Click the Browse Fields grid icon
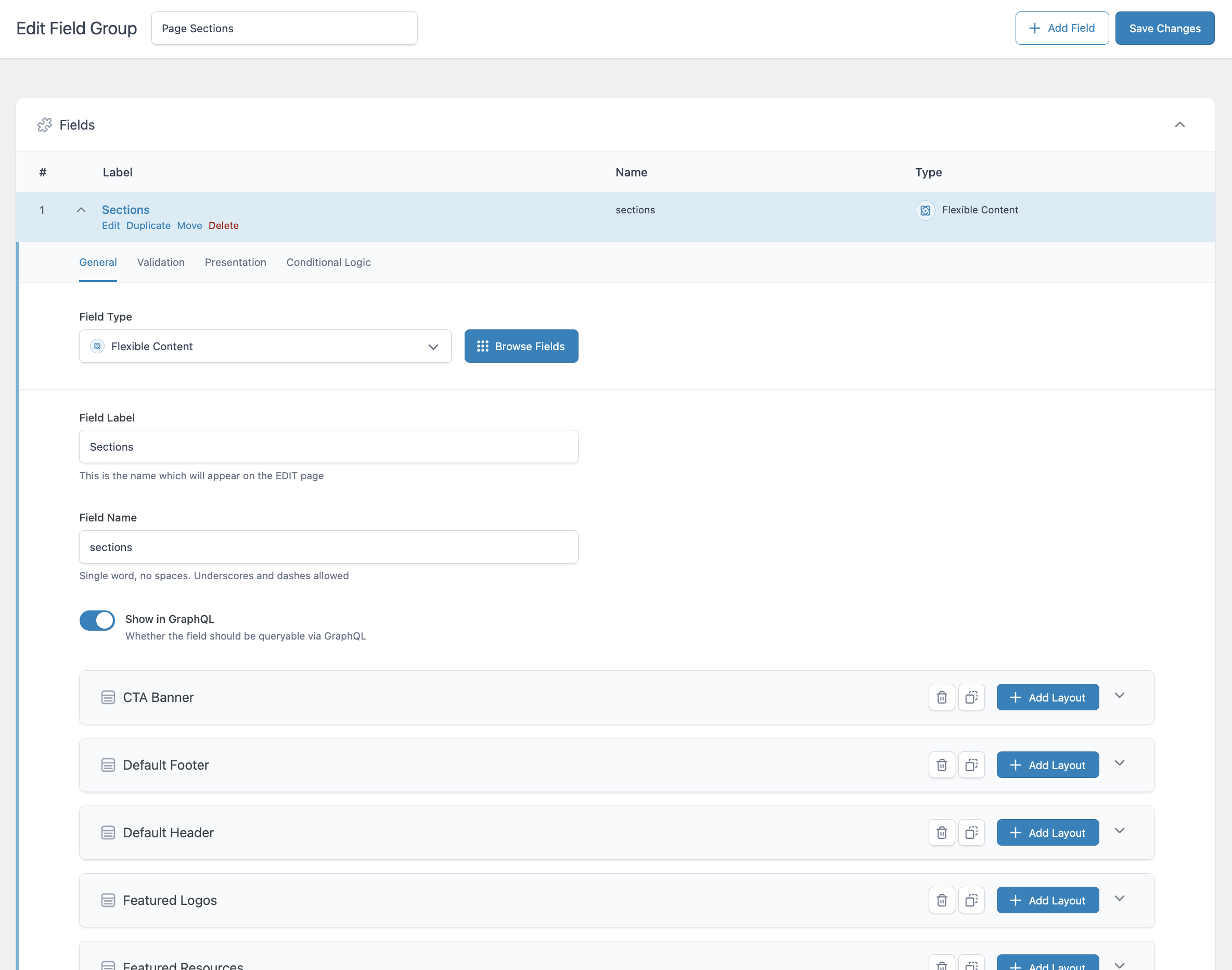The width and height of the screenshot is (1232, 970). tap(484, 346)
